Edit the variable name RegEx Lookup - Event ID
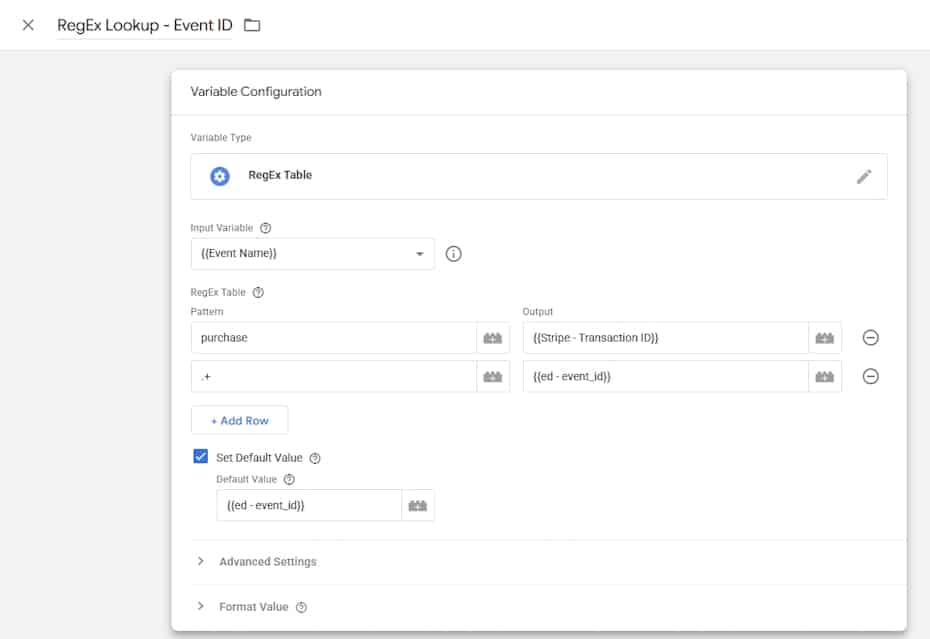 pos(144,25)
